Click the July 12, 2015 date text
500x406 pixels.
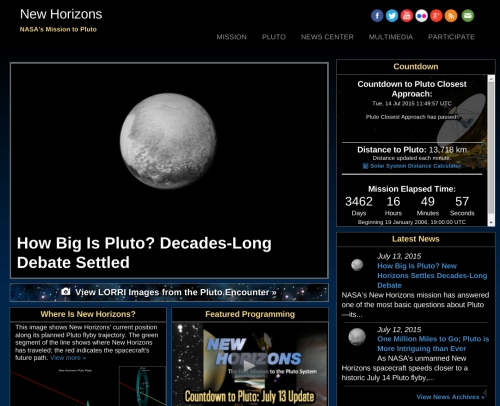pos(399,330)
